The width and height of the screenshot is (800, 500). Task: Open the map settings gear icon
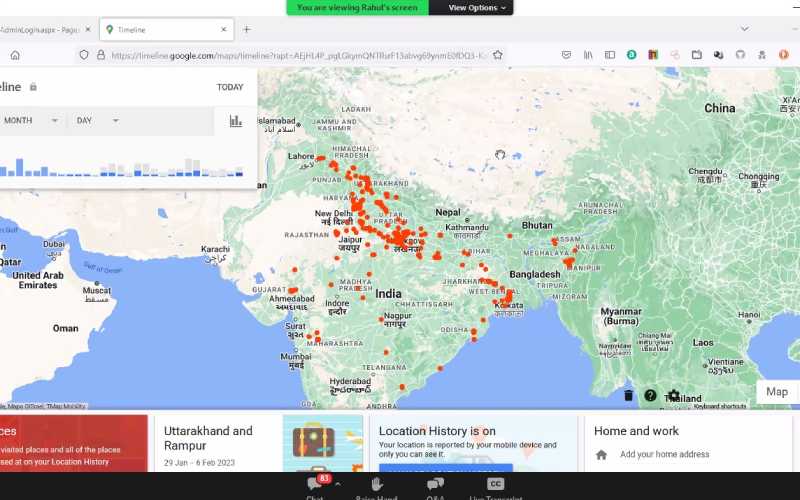[674, 395]
